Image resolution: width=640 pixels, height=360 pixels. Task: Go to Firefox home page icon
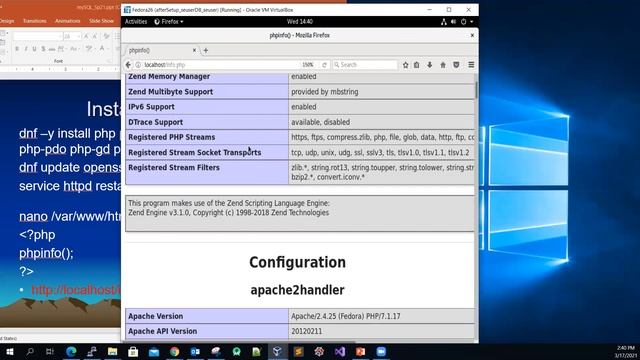click(443, 65)
